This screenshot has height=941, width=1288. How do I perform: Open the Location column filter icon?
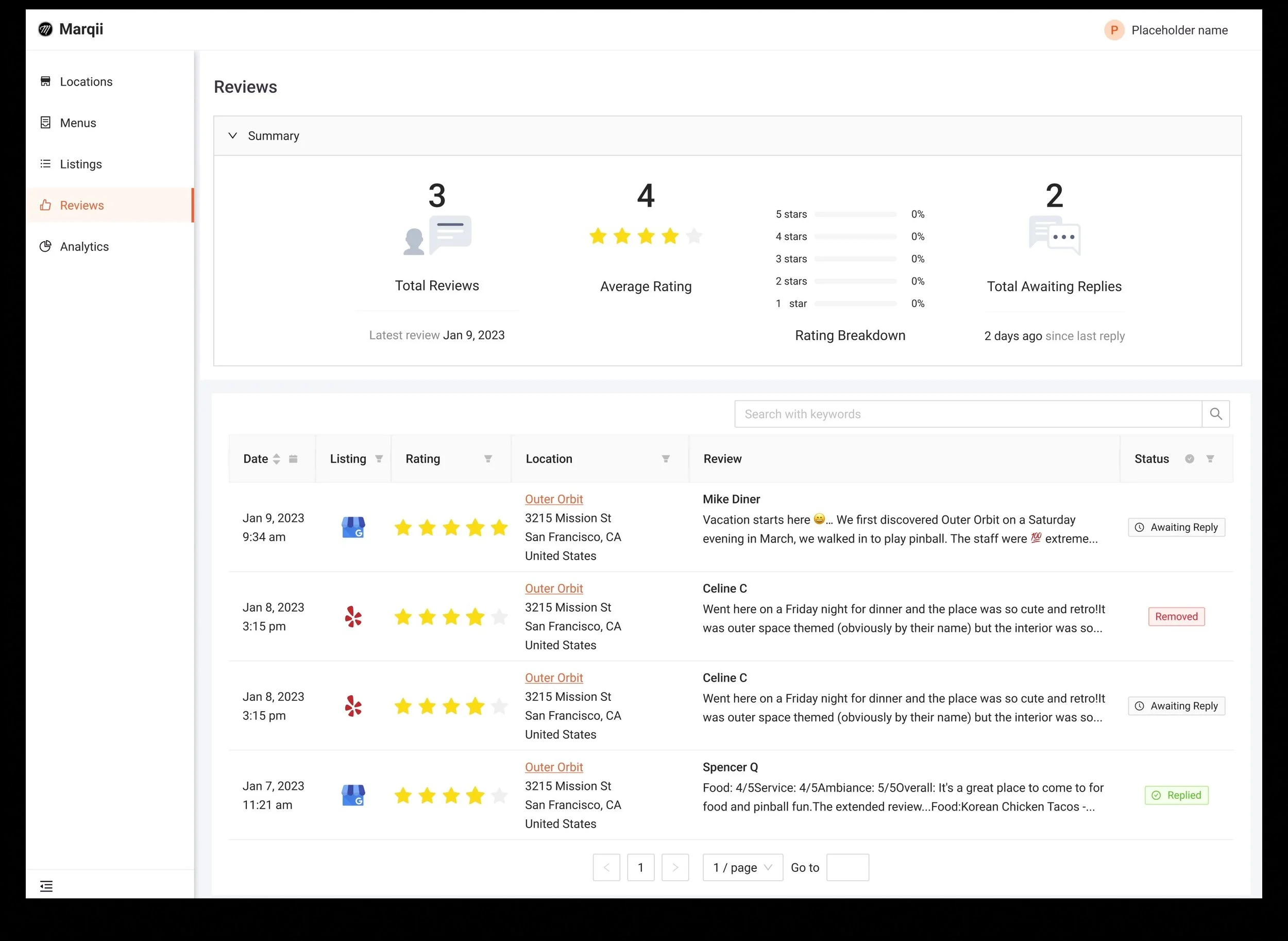click(x=666, y=459)
